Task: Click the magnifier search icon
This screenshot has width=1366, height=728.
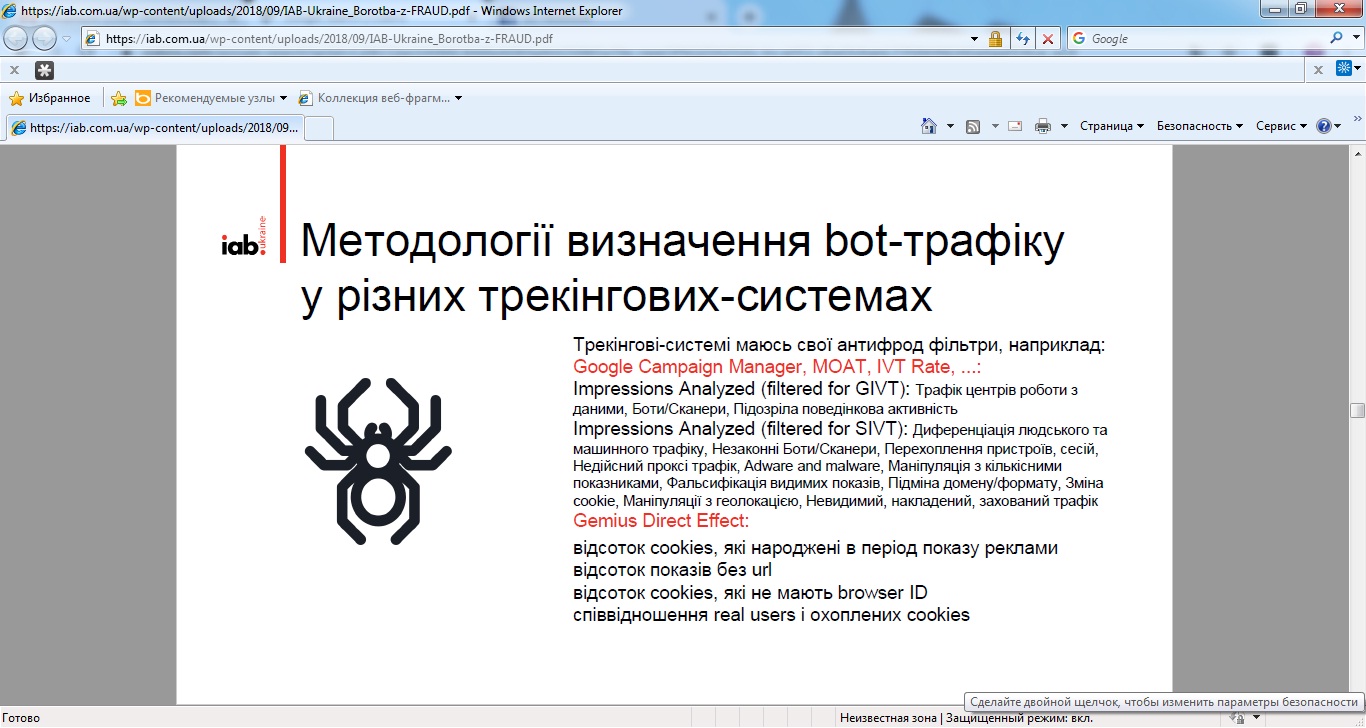Action: coord(1337,38)
